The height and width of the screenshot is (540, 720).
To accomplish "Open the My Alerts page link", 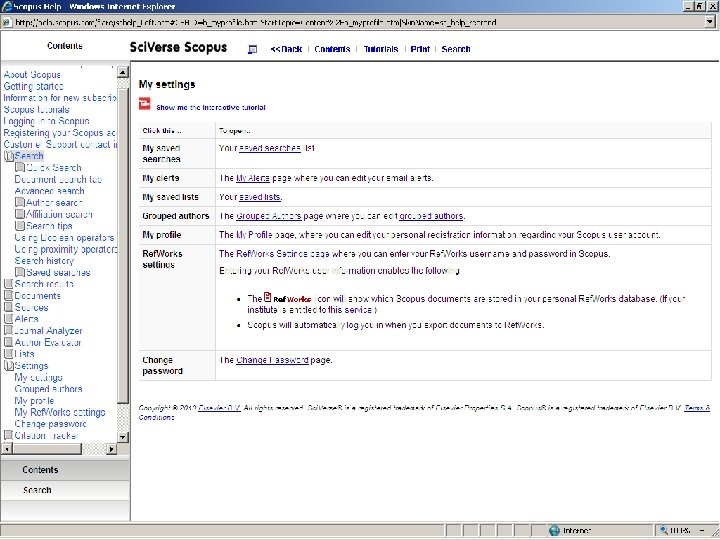I will [253, 178].
